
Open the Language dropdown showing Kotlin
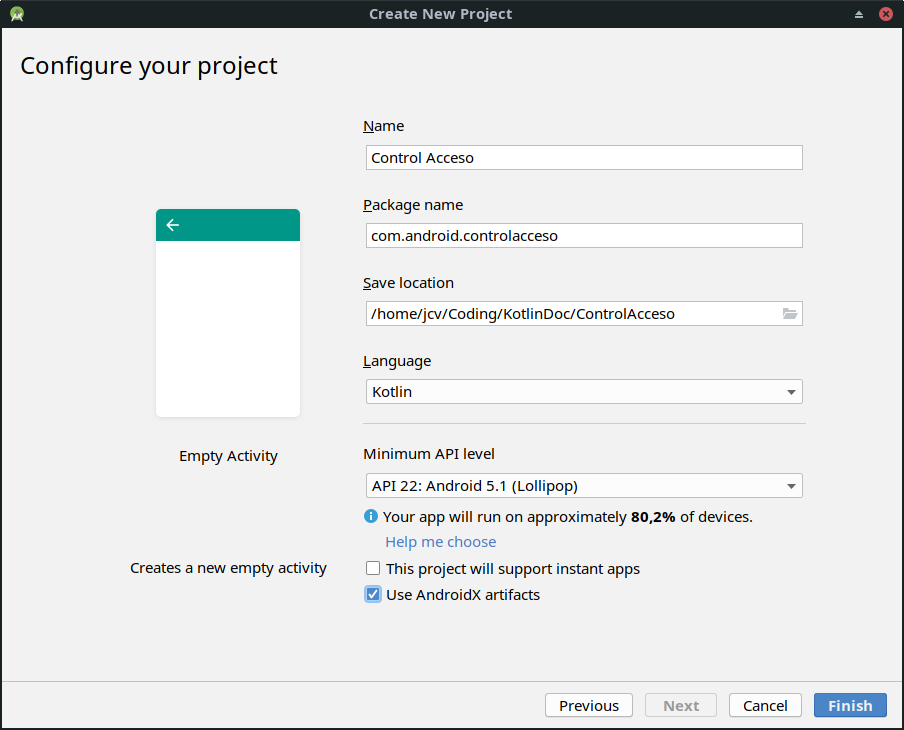point(584,392)
